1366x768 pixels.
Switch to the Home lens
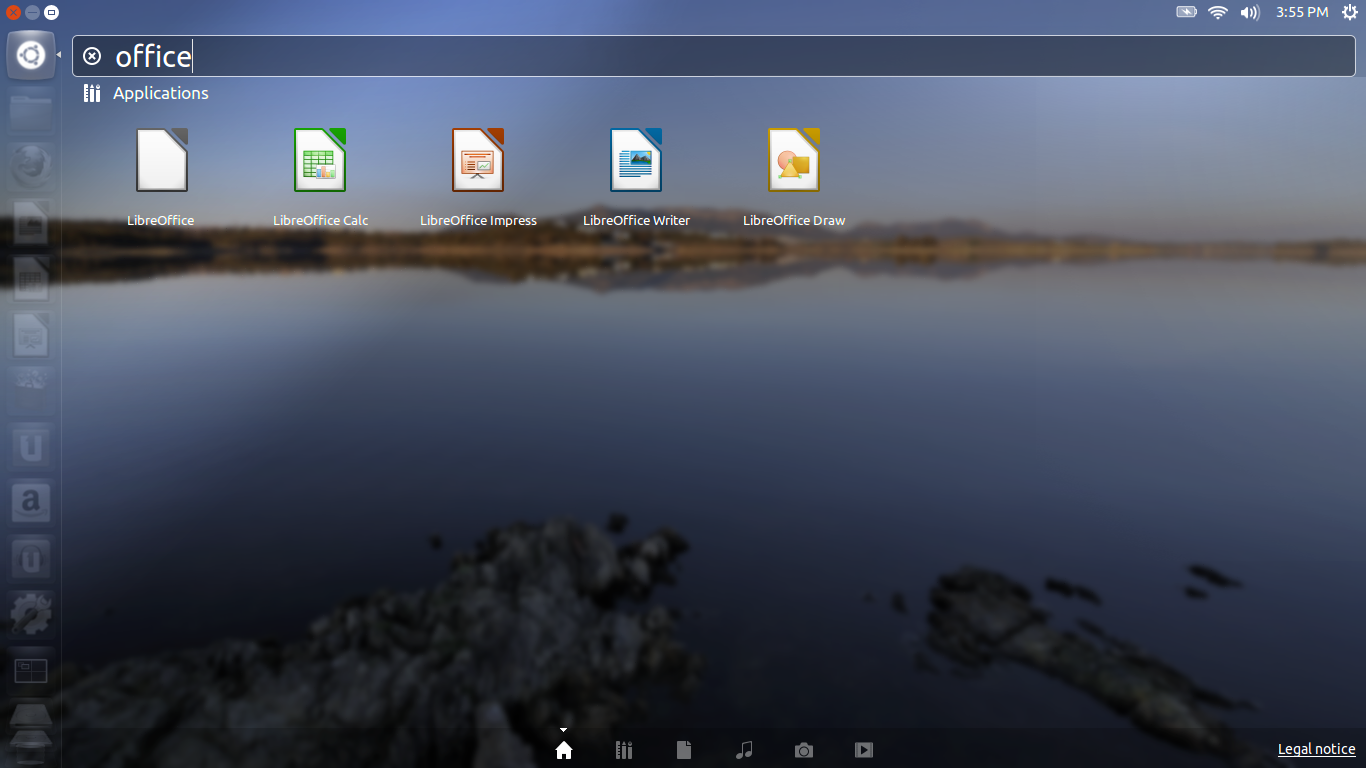(564, 750)
